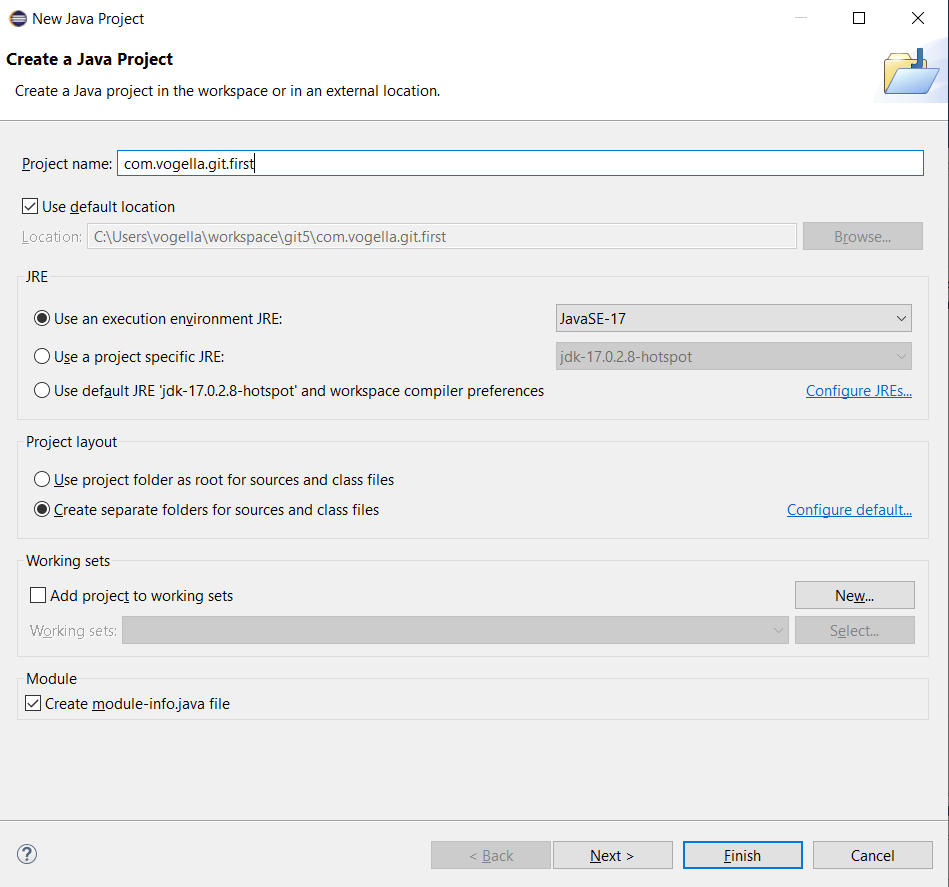Click the wizard banner folder graphic
949x887 pixels.
point(911,73)
